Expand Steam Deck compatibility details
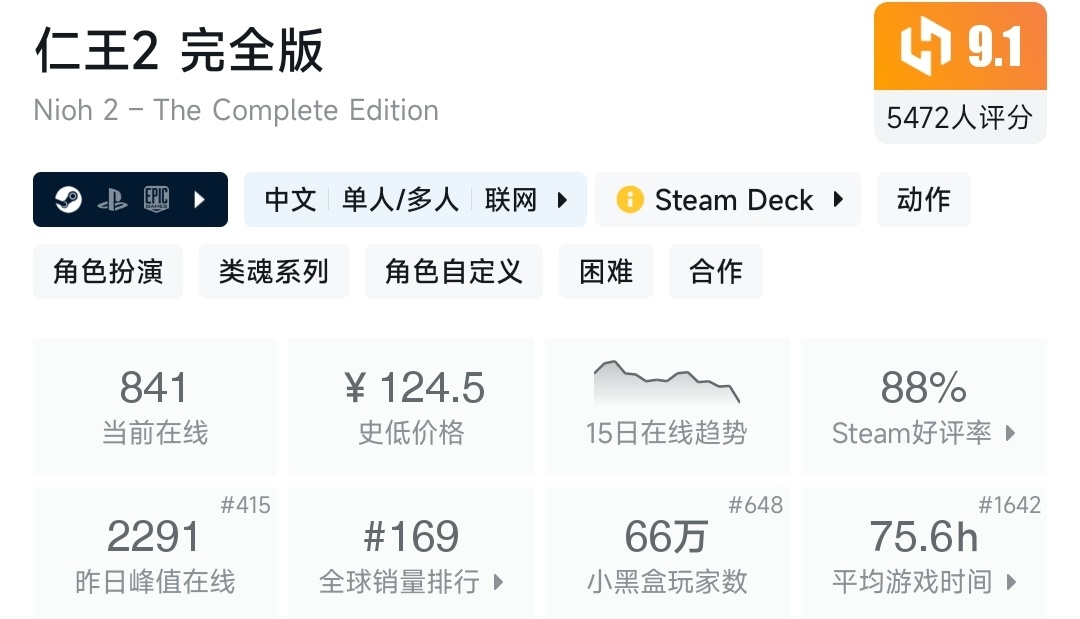The height and width of the screenshot is (619, 1080). pos(838,200)
